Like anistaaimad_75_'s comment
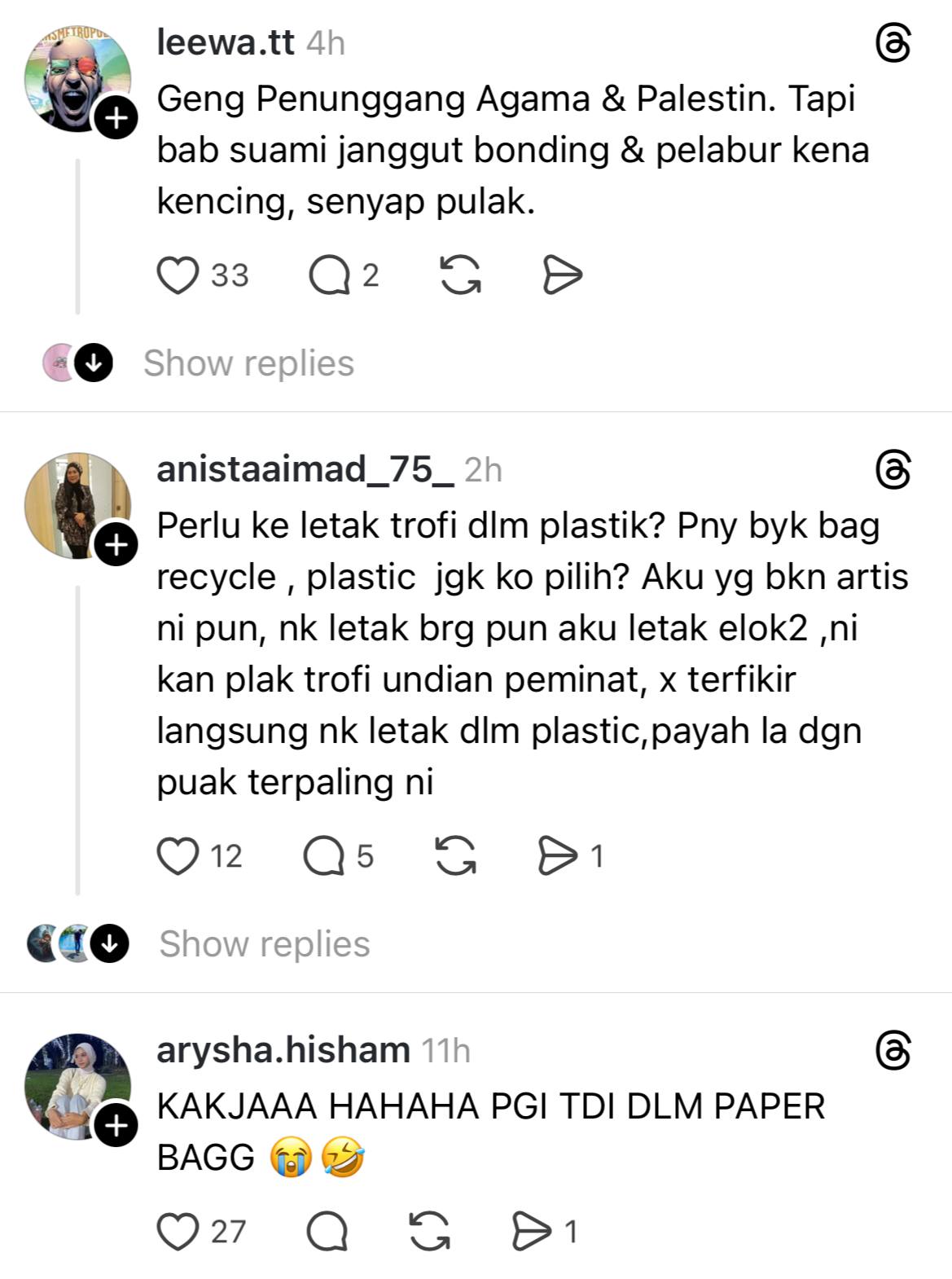The height and width of the screenshot is (1279, 952). (178, 856)
